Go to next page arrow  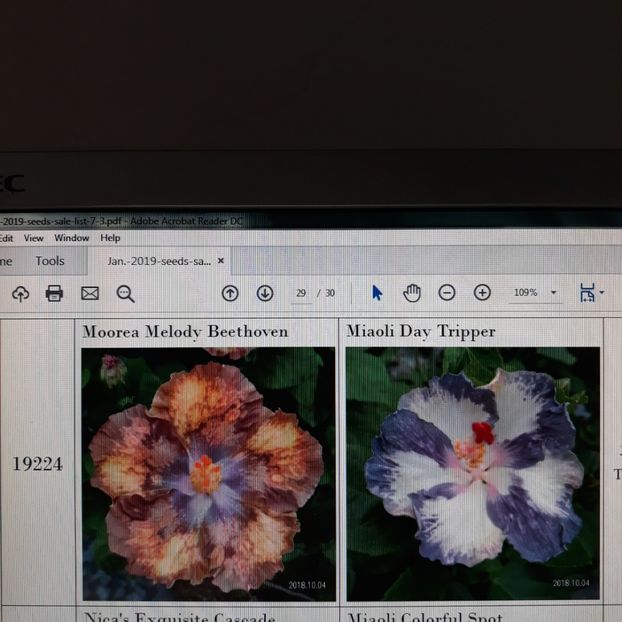(265, 293)
